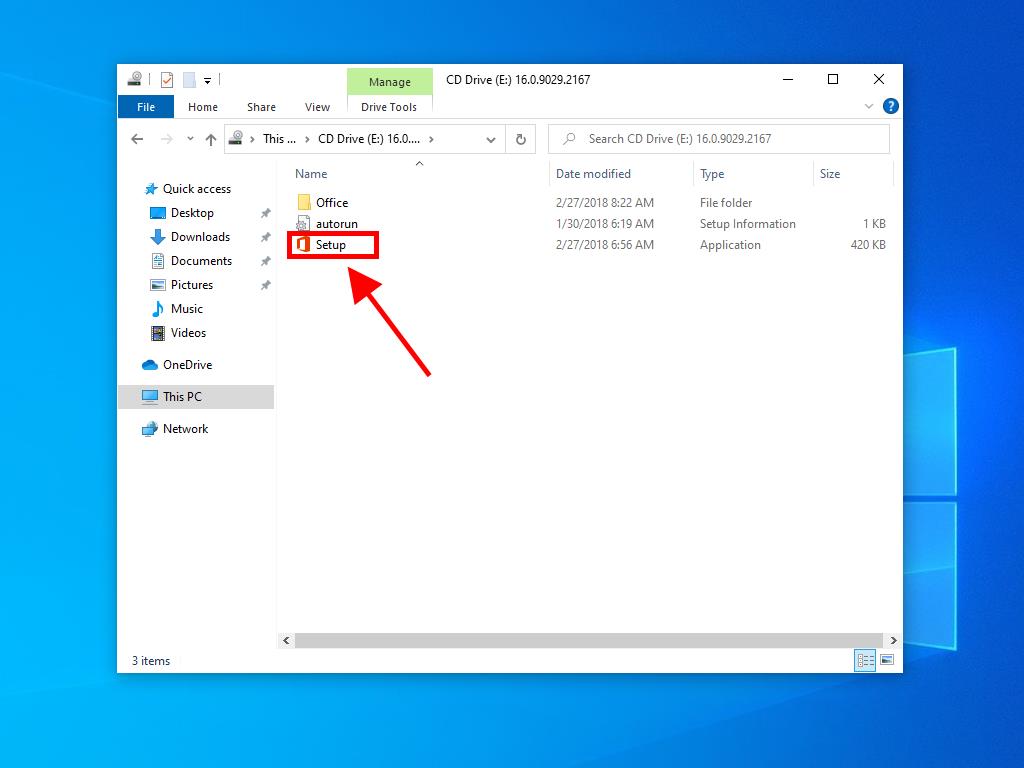Switch to details view in status bar

click(x=865, y=660)
